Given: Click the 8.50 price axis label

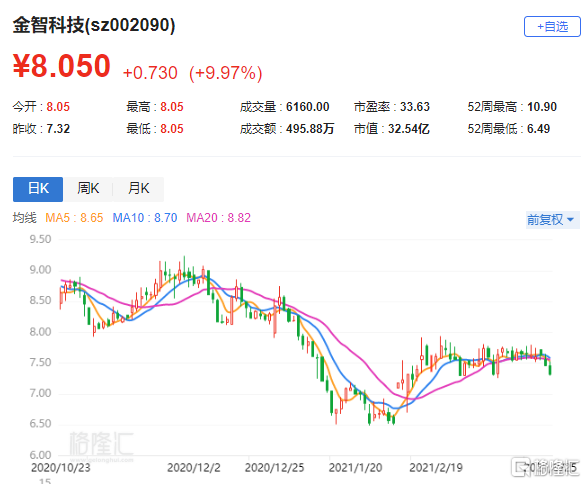Looking at the screenshot, I should (40, 300).
